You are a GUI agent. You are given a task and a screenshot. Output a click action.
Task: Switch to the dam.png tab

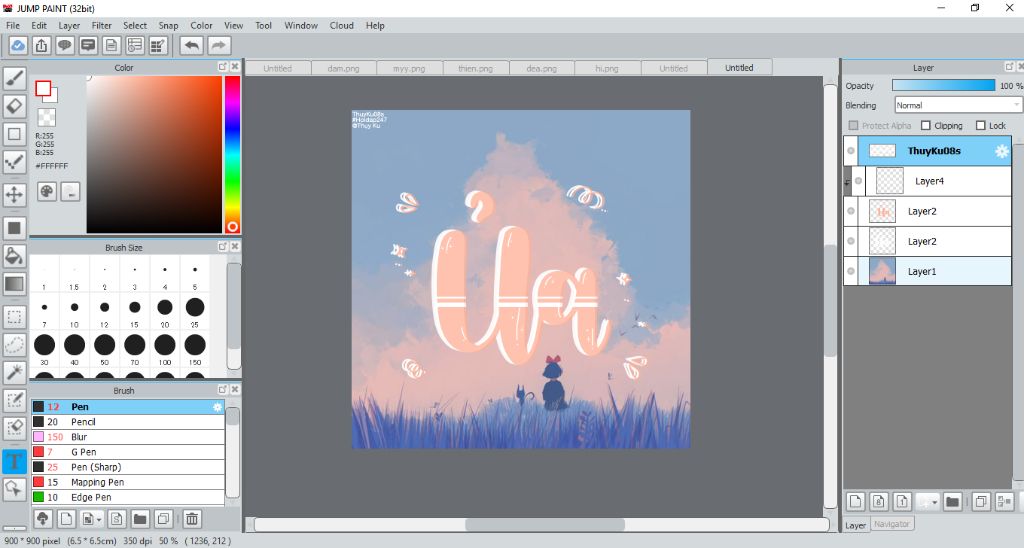344,68
